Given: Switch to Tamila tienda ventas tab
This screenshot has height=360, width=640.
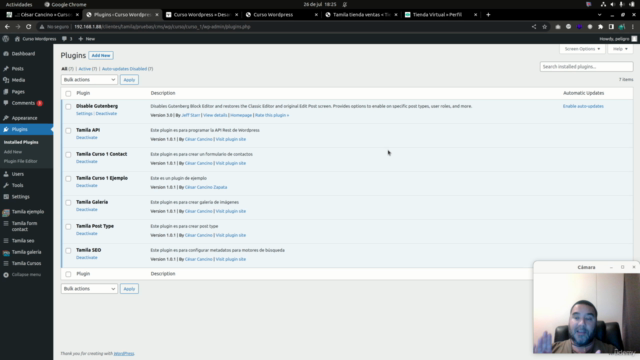Looking at the screenshot, I should click(361, 15).
